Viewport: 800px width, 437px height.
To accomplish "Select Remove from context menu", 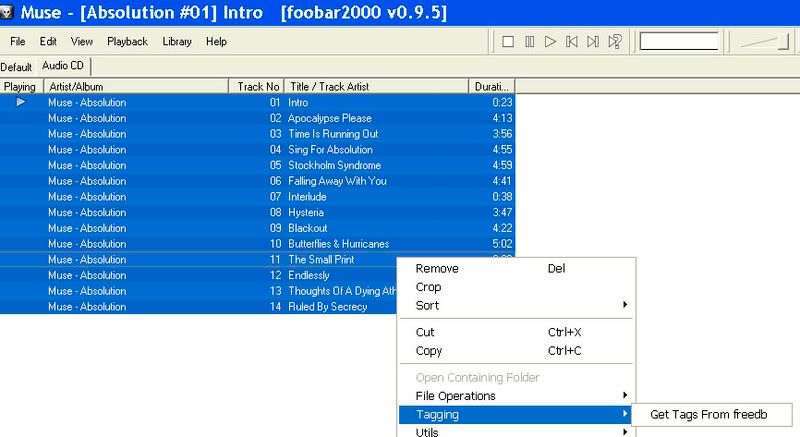I will pos(437,269).
